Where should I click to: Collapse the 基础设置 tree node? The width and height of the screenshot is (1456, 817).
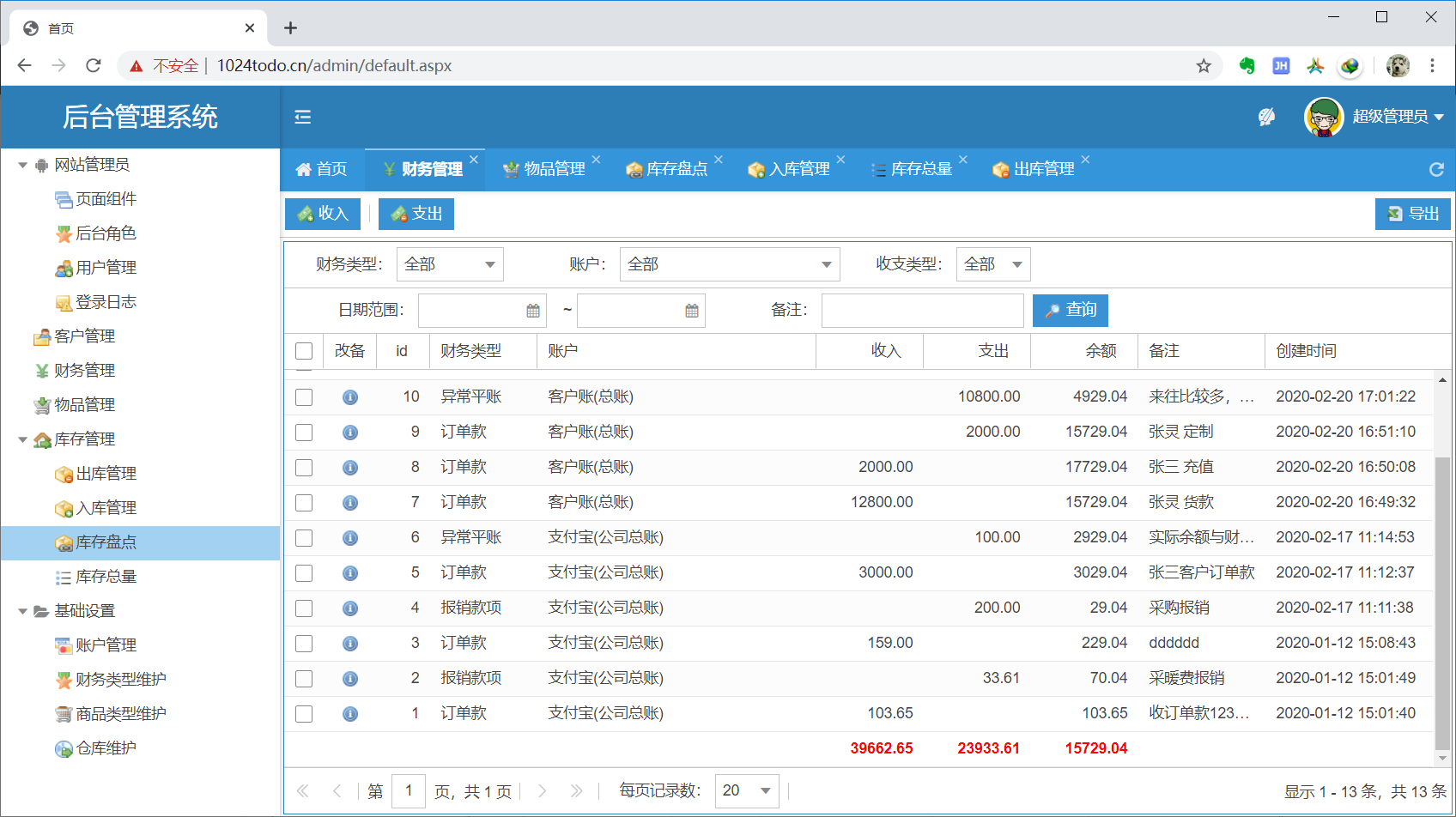click(x=23, y=611)
